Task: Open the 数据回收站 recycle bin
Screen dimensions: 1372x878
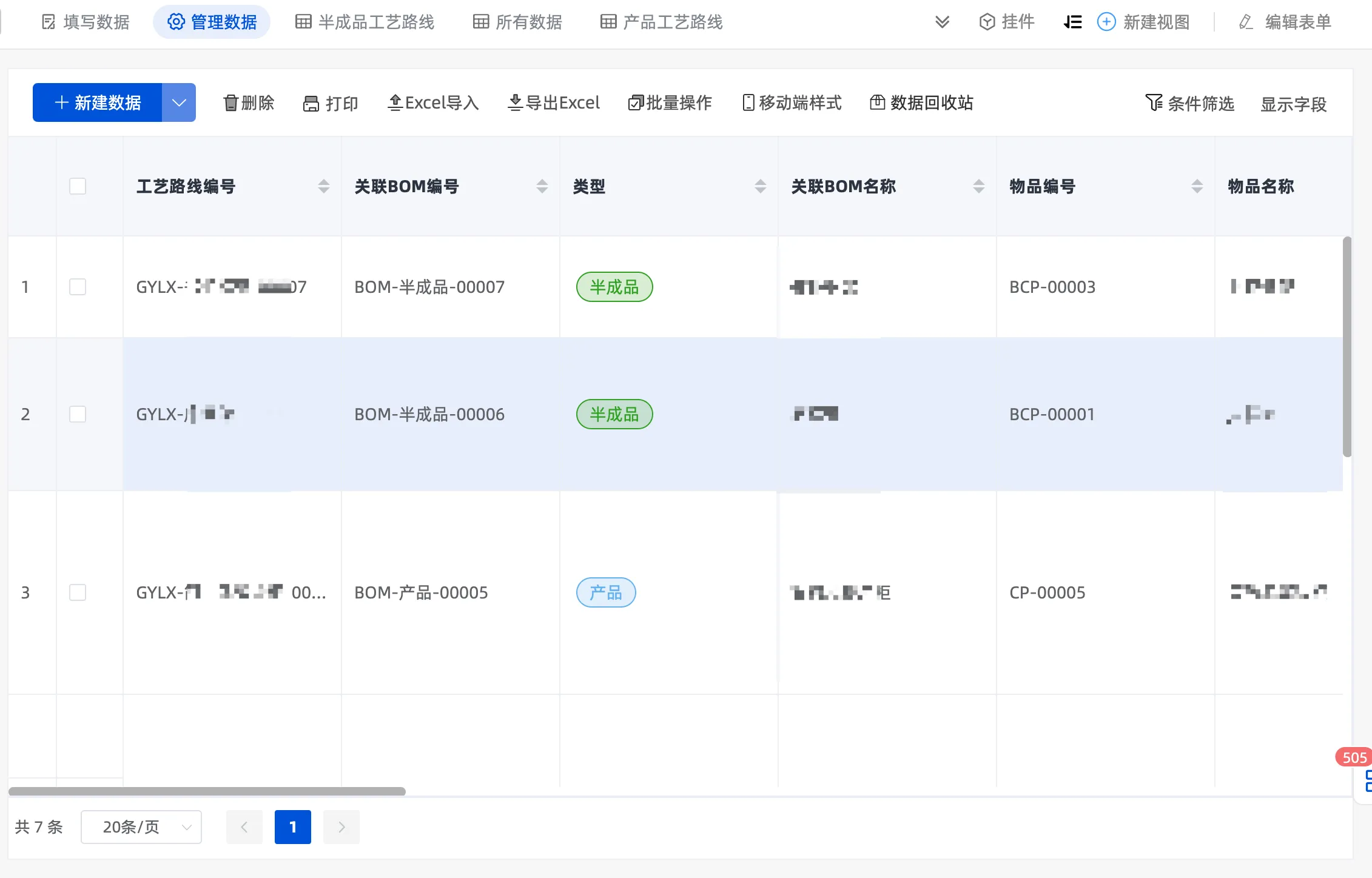Action: [921, 103]
